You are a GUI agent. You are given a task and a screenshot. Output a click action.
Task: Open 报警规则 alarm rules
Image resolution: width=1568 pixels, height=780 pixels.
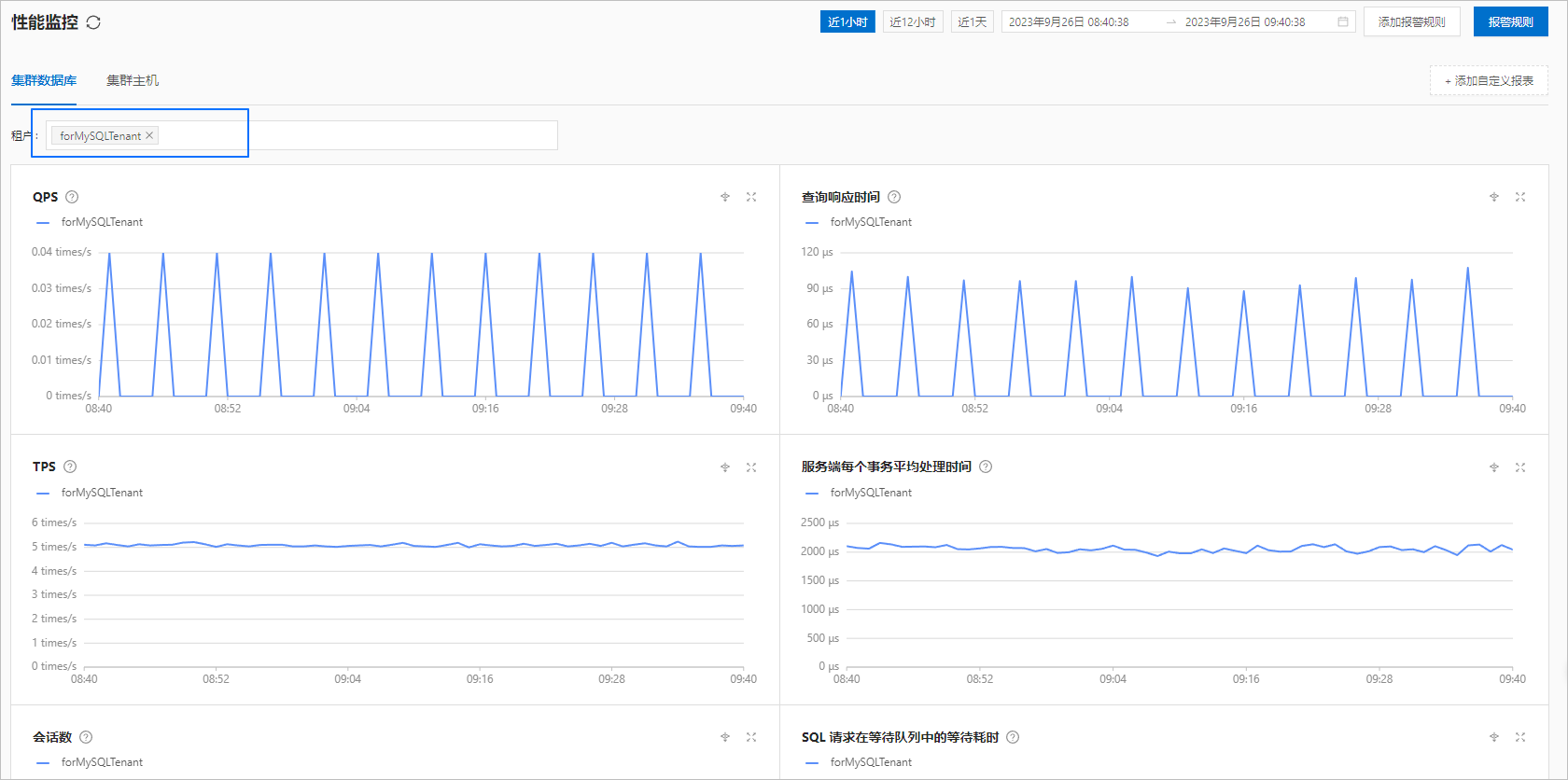point(1510,21)
